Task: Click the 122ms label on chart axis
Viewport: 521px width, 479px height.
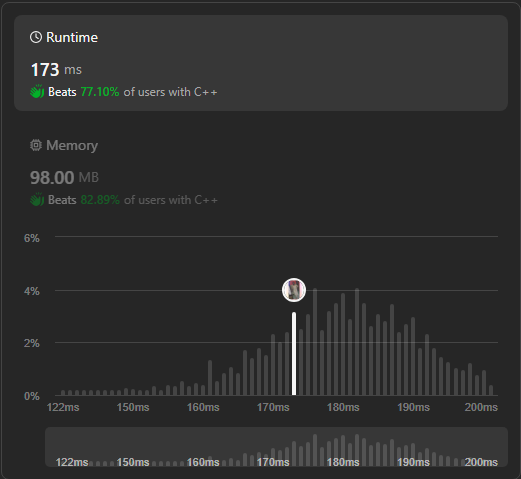Action: pos(63,407)
